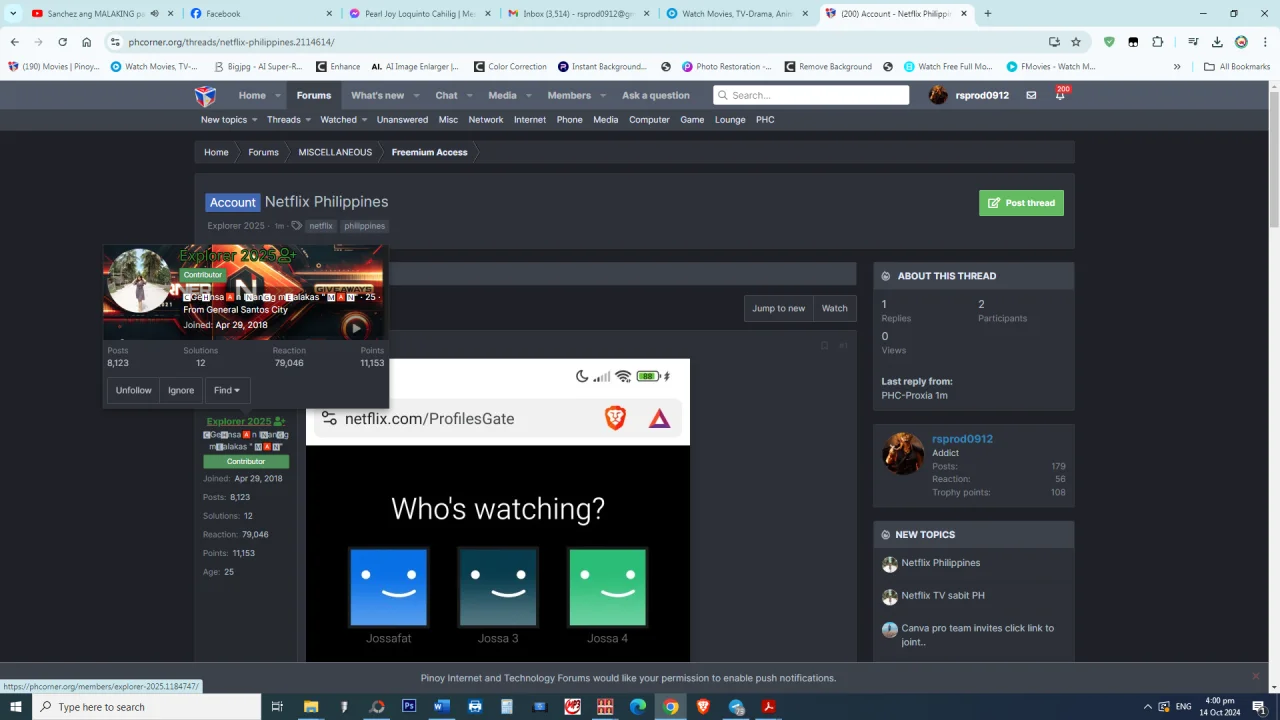Open File Explorer from the taskbar

click(311, 706)
